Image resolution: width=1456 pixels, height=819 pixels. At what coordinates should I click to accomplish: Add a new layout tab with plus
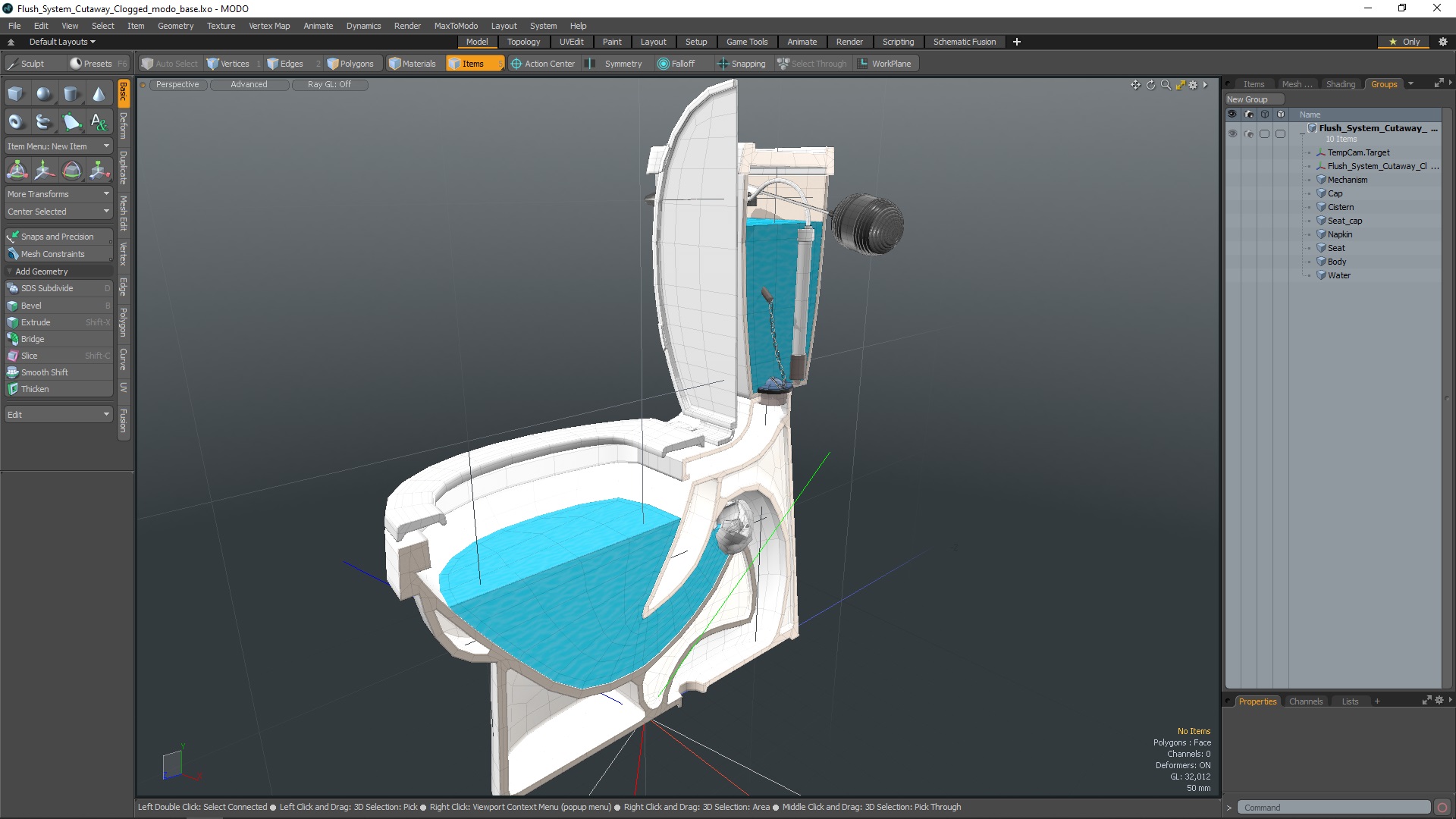pyautogui.click(x=1016, y=42)
